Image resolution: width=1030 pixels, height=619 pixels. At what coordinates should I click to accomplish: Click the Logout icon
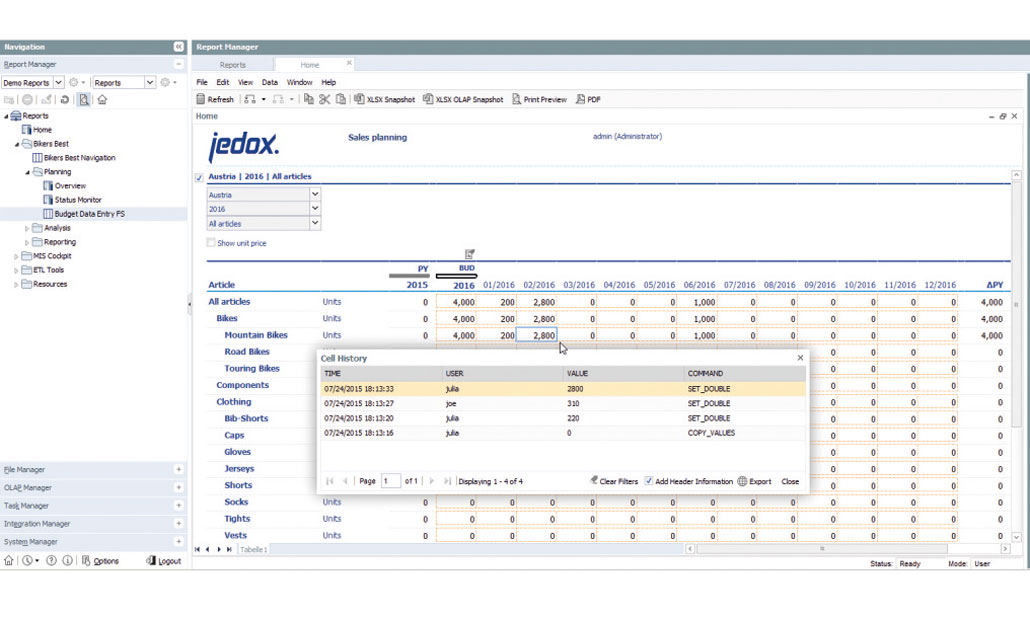pos(164,561)
